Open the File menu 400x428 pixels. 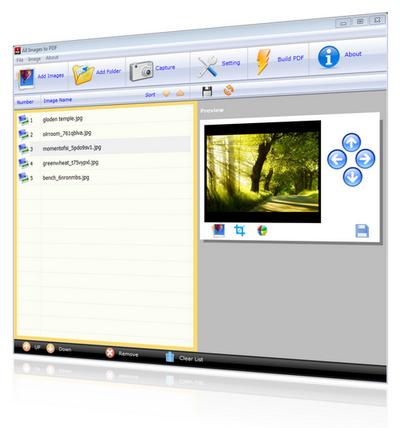coord(20,60)
